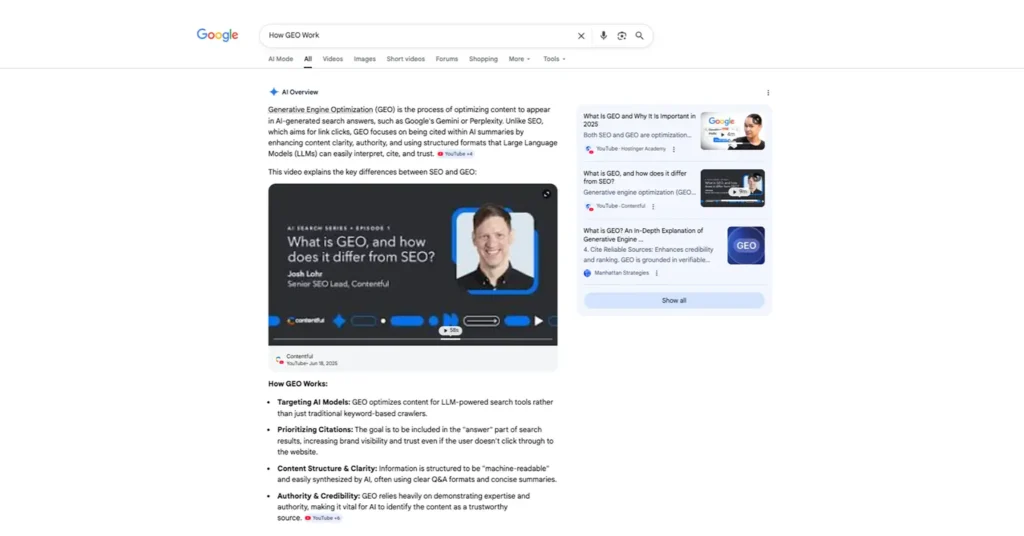Screen dimensions: 1024x536
Task: Click the Hostinger Academy video thumbnail
Action: coord(732,131)
